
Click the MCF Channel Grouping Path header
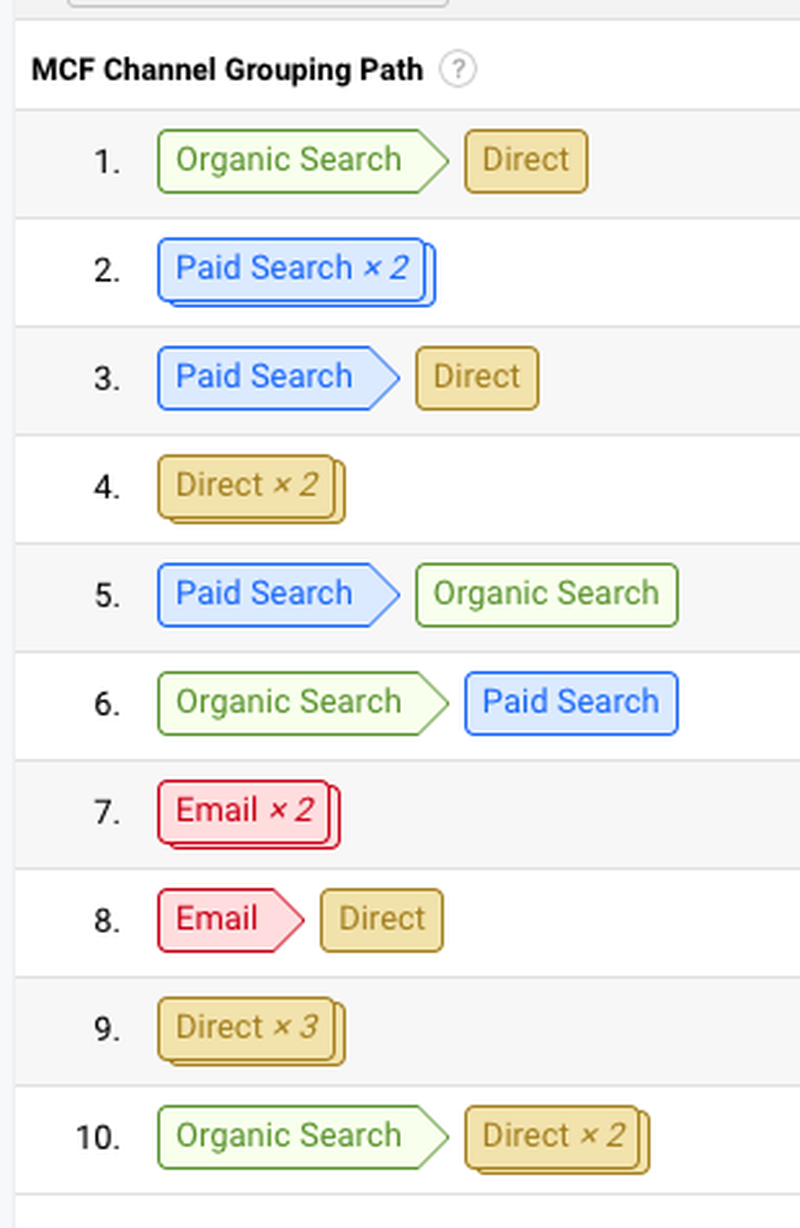coord(227,70)
